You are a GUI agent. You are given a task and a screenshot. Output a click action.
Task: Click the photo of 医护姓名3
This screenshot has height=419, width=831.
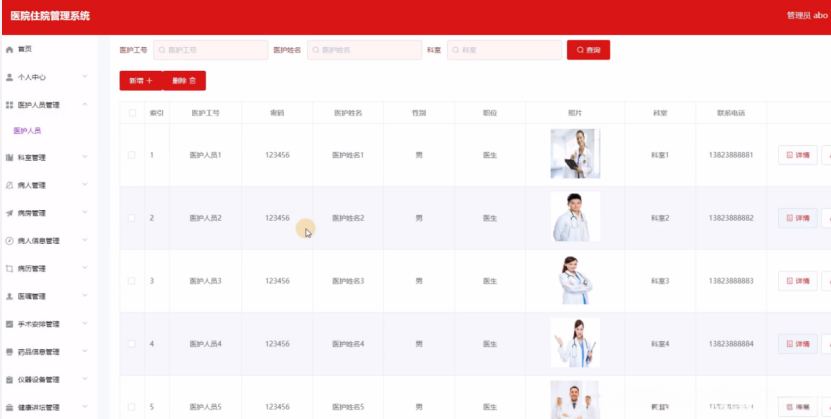[575, 280]
